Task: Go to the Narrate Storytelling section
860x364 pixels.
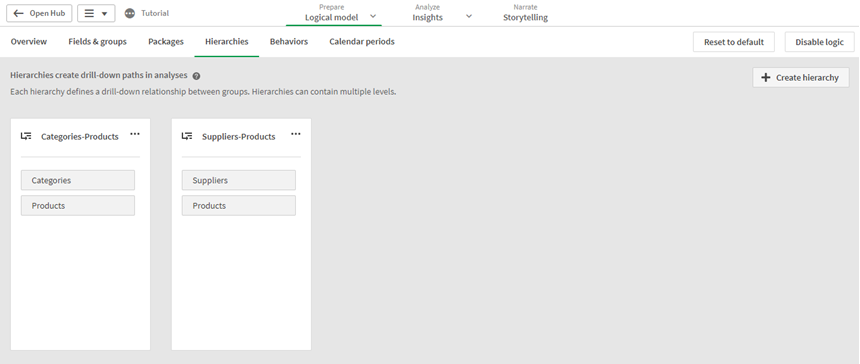Action: (525, 13)
